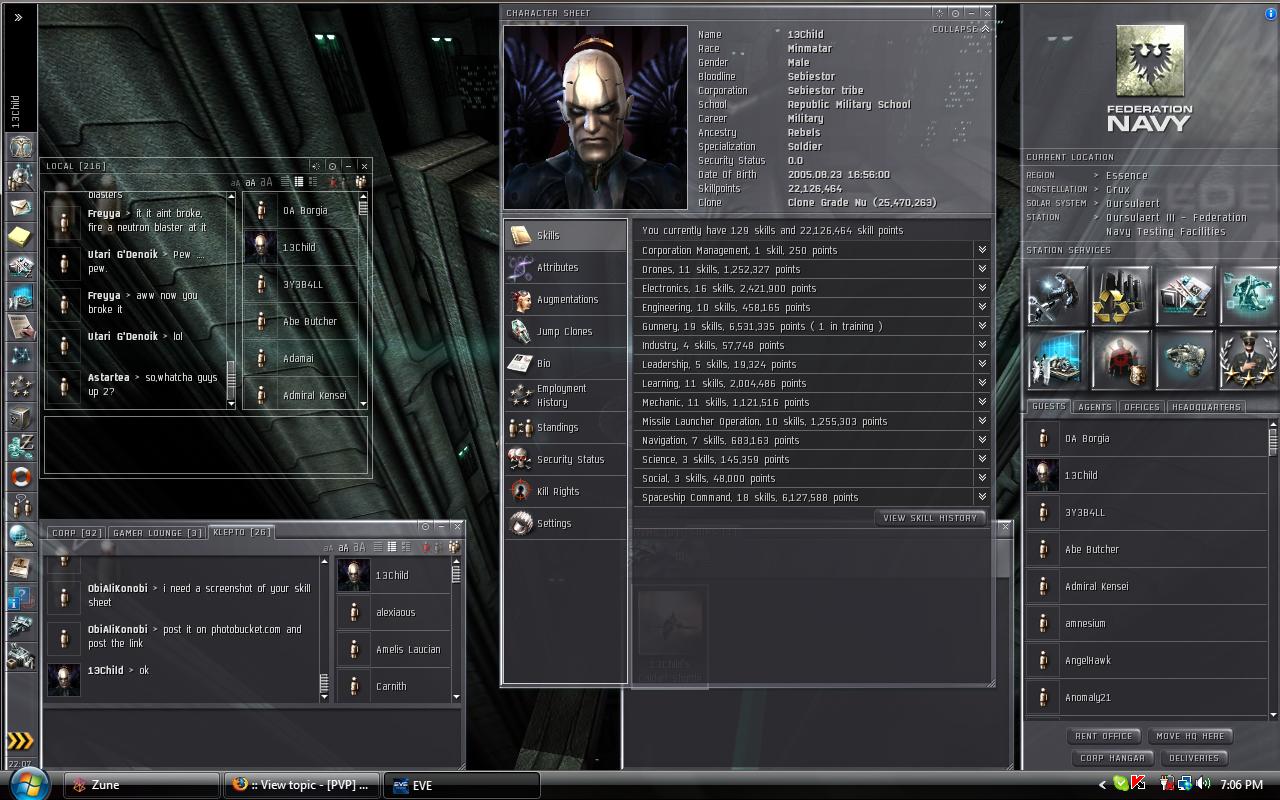Click the Move HQ Here button
Viewport: 1280px width, 800px height.
point(1190,736)
